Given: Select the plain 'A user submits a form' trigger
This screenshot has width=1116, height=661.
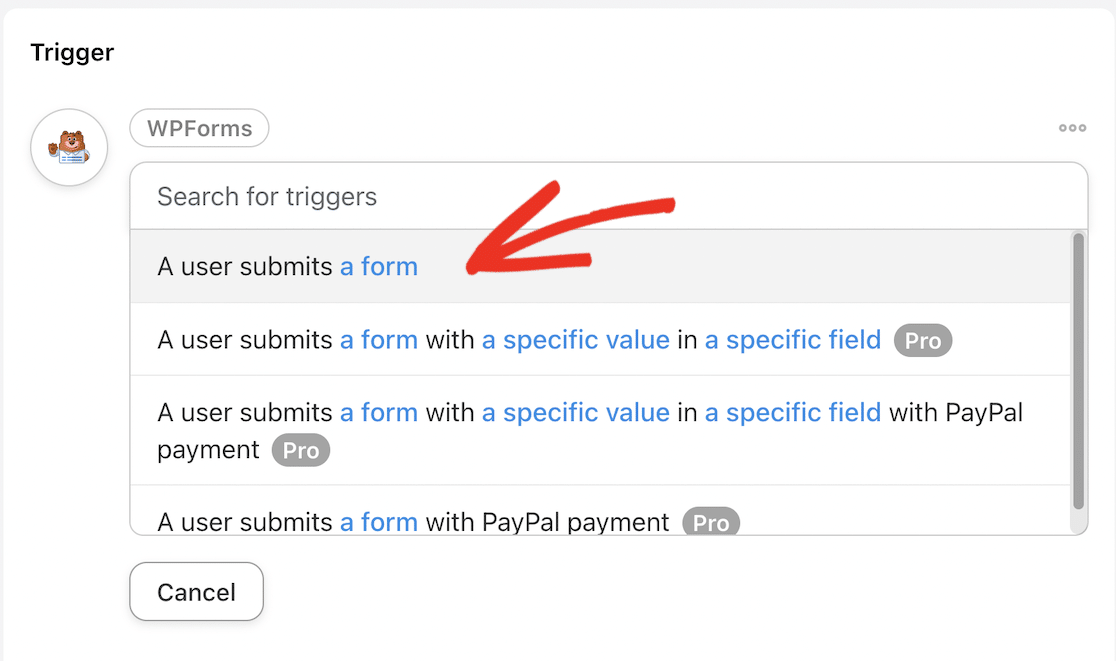Looking at the screenshot, I should [x=245, y=267].
